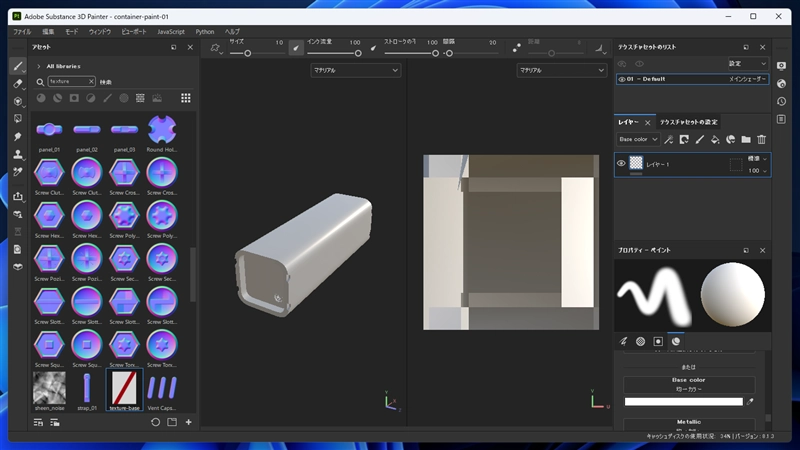800x450 pixels.
Task: Create a new folder in layers
Action: click(x=746, y=139)
